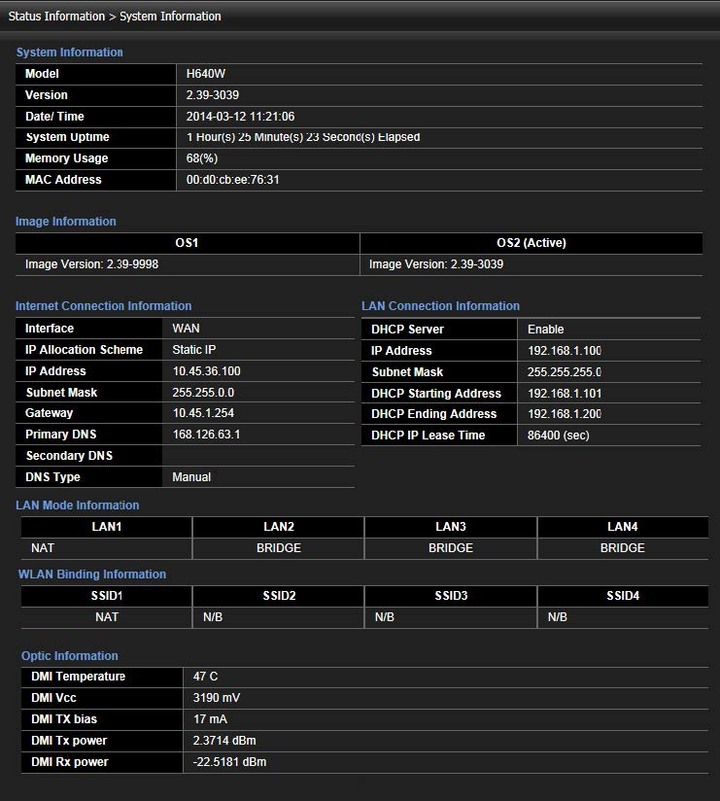Click the BRIDGE value under LAN2

[x=279, y=548]
